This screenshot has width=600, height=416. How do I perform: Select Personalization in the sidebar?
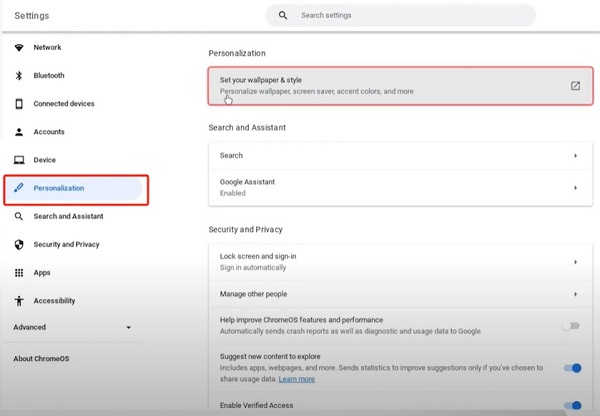coord(73,188)
